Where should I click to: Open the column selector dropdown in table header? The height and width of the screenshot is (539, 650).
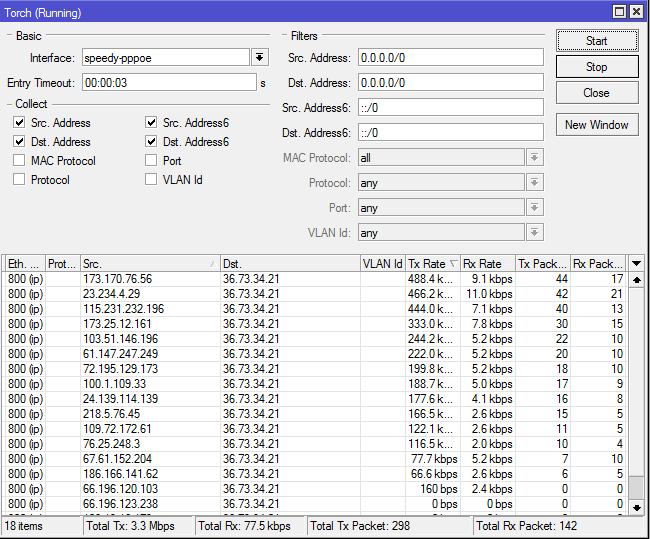click(x=637, y=263)
